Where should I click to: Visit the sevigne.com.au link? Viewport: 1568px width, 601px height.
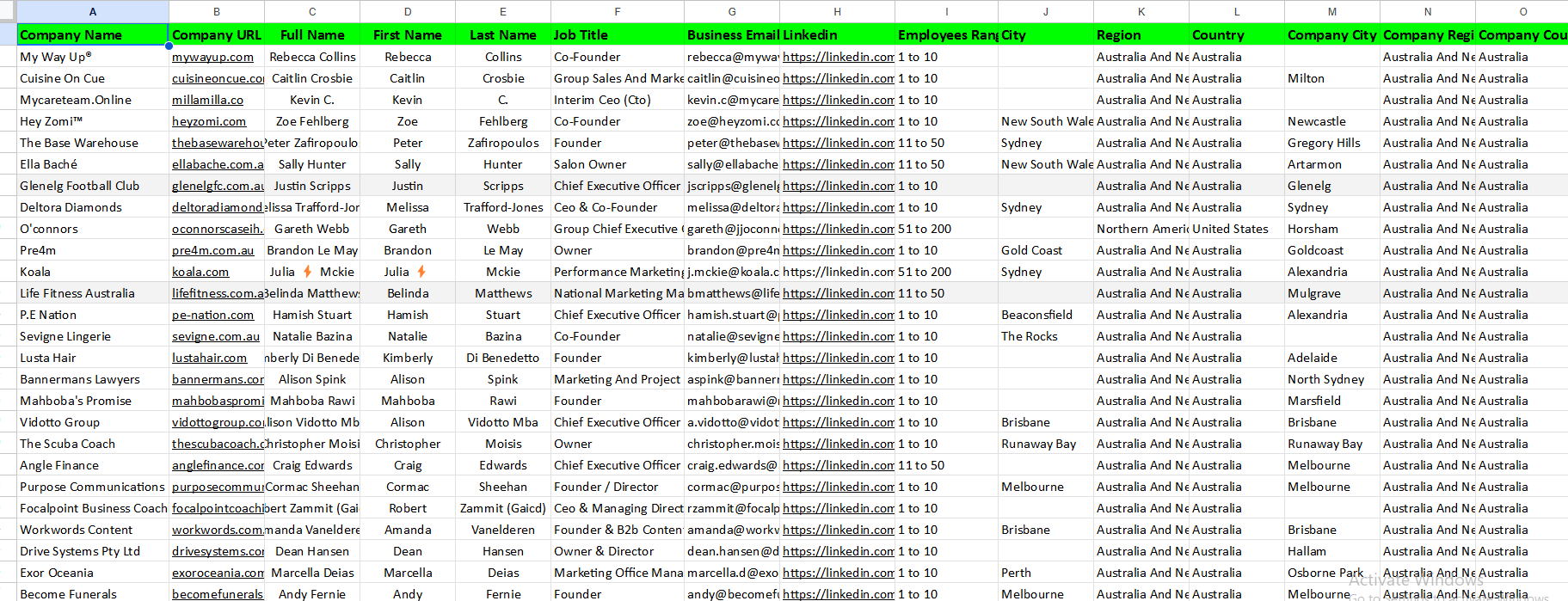click(x=216, y=336)
